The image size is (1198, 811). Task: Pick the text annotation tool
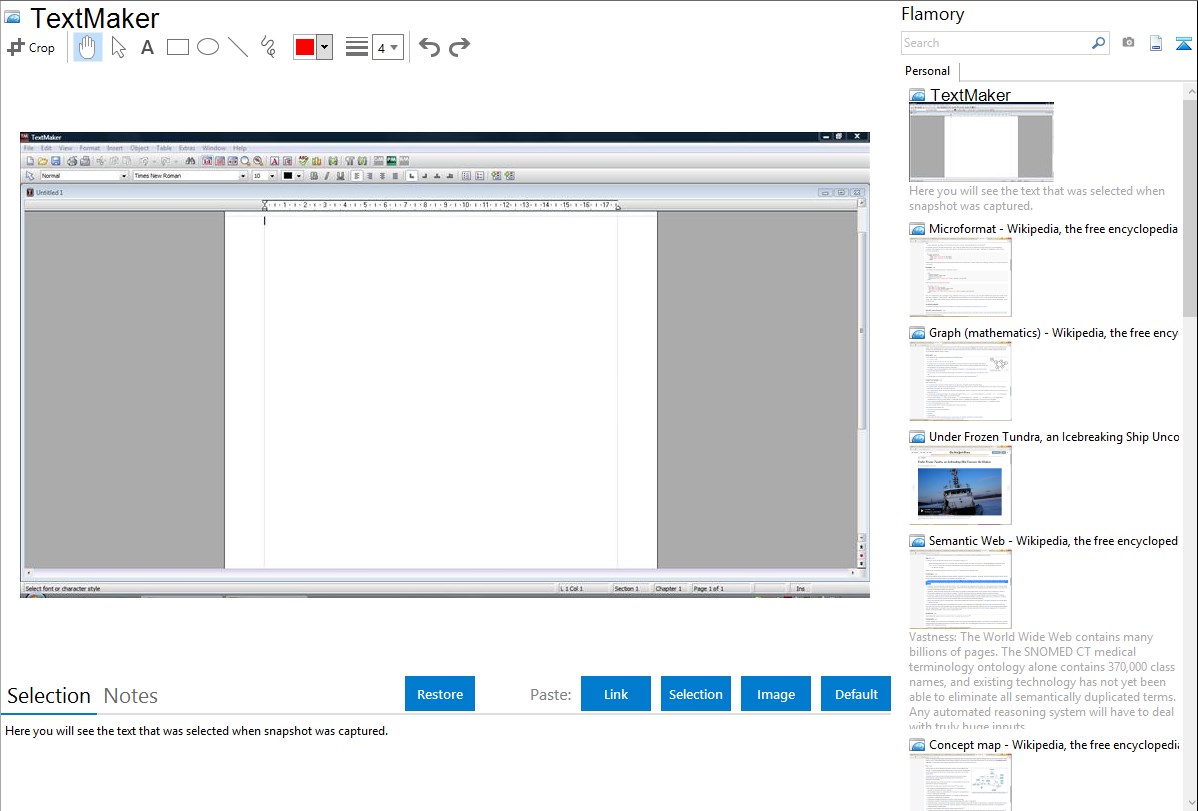(x=147, y=47)
